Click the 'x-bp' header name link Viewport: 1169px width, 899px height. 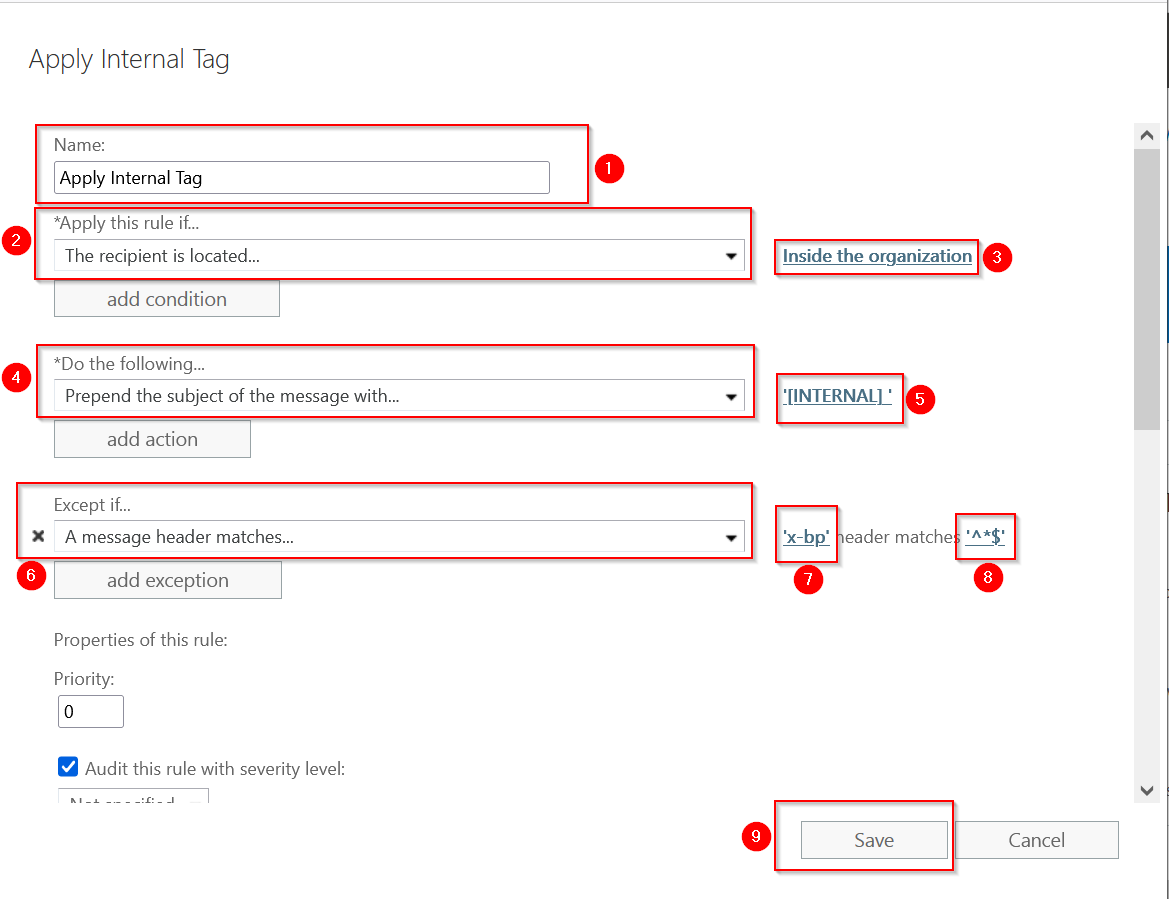806,537
